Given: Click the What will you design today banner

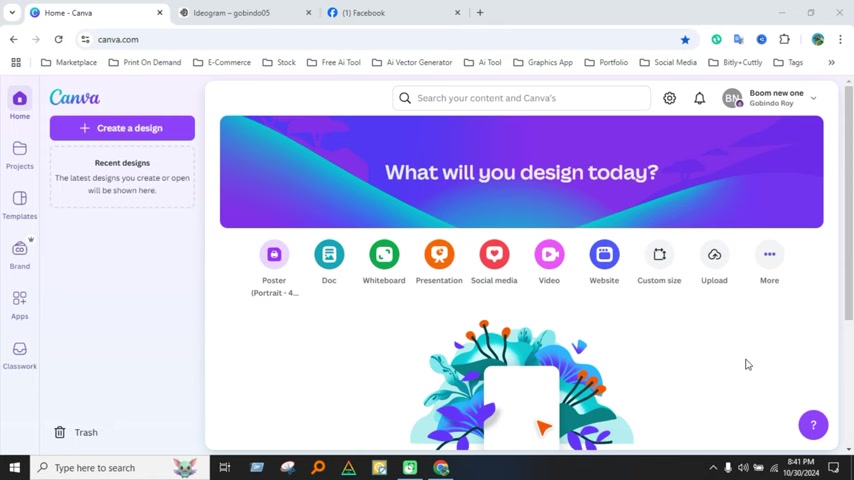Looking at the screenshot, I should click(521, 172).
